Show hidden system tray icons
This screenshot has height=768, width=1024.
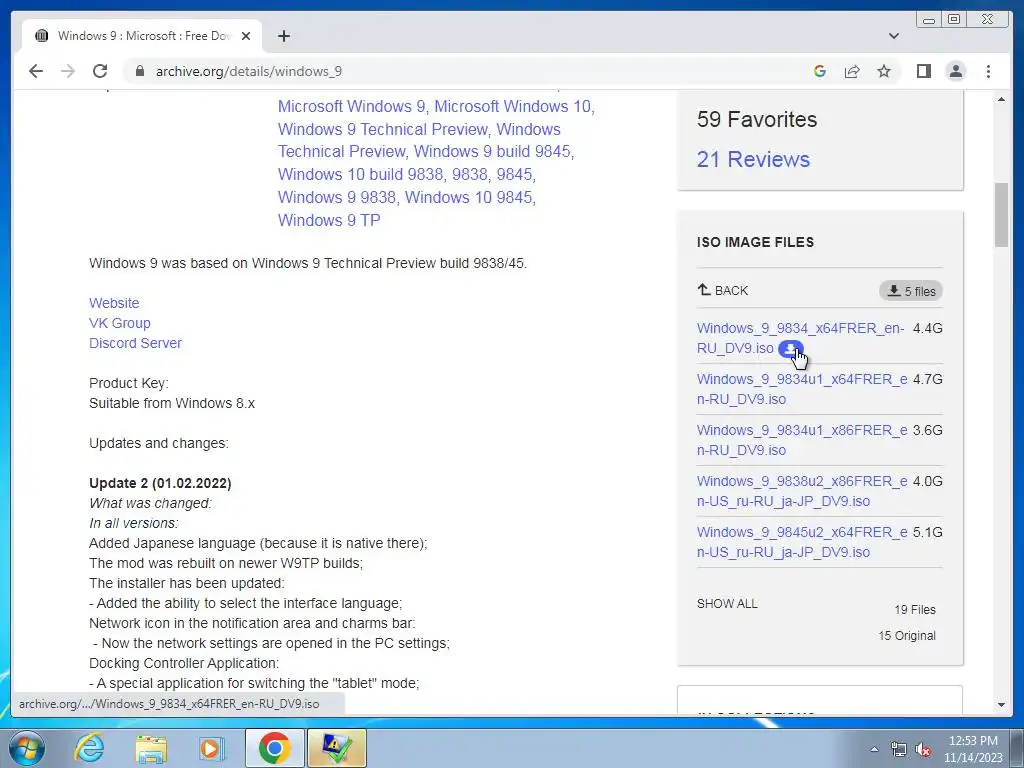[874, 750]
